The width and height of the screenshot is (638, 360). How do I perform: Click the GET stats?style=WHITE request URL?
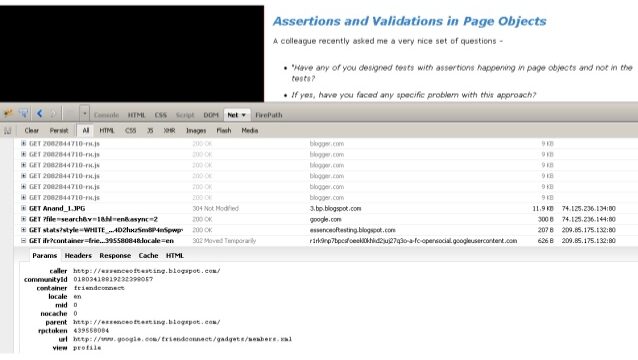click(106, 230)
